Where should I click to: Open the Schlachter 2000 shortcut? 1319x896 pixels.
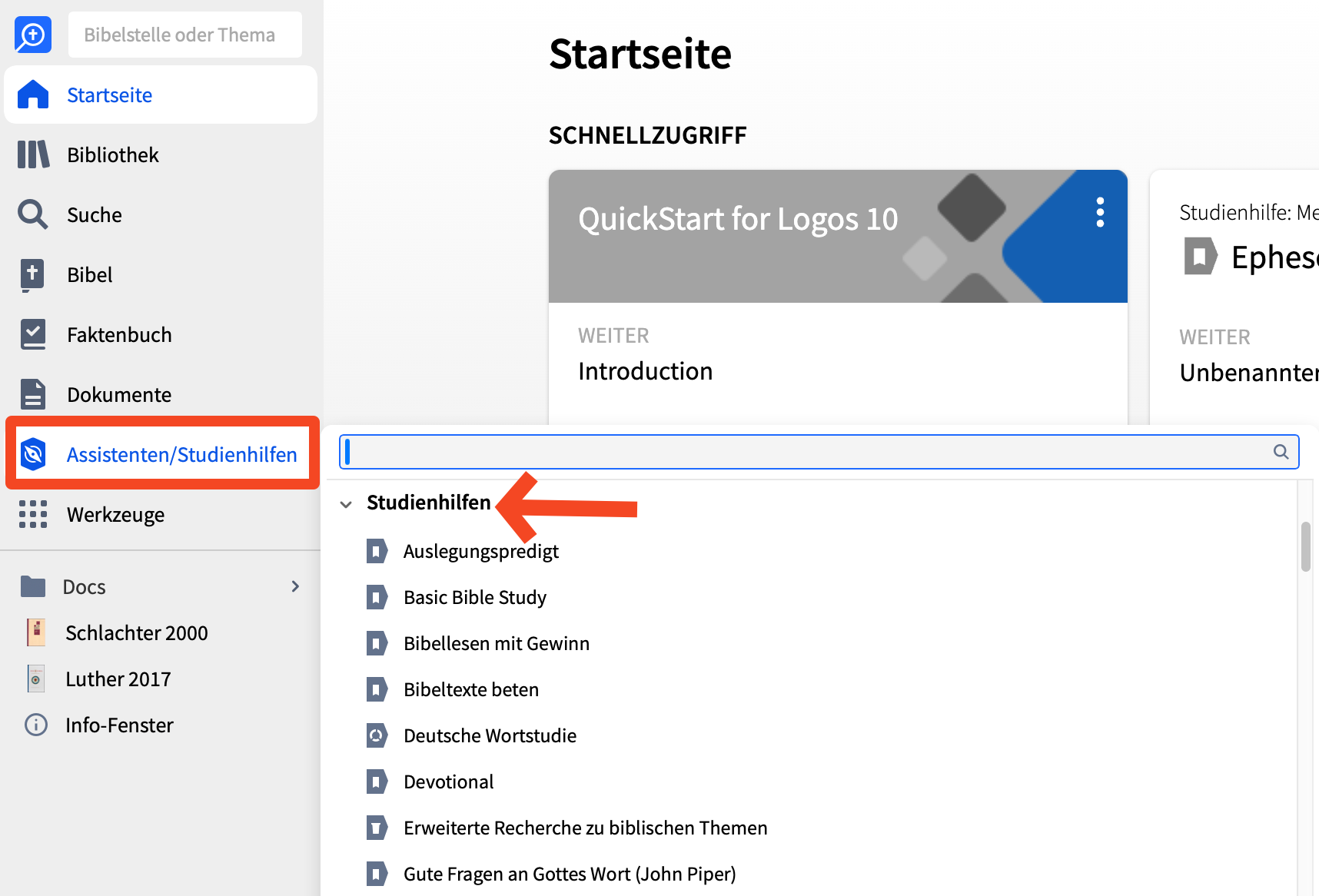click(137, 633)
